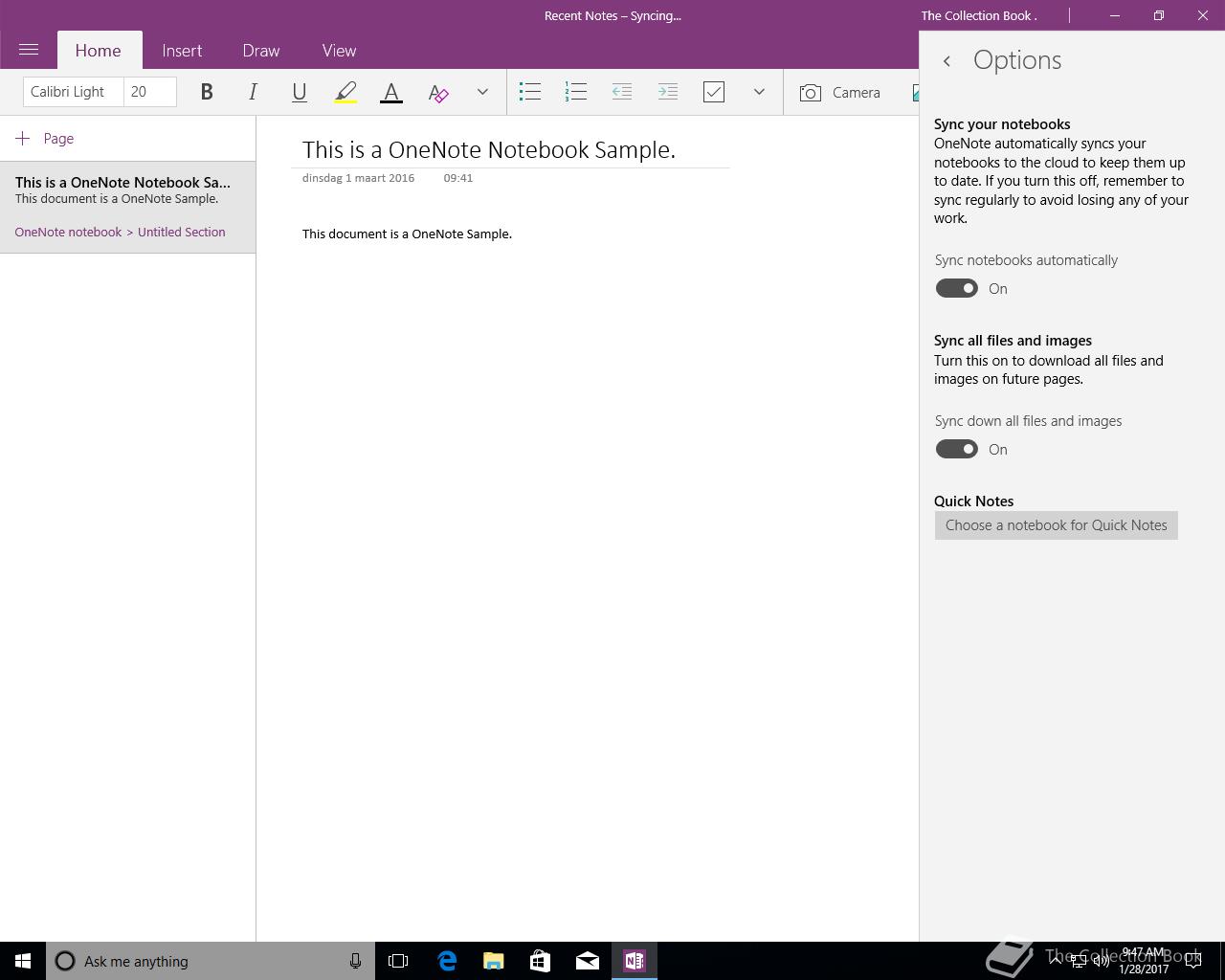1225x980 pixels.
Task: Select the OneNote Notebook Sample page entry
Action: (127, 208)
